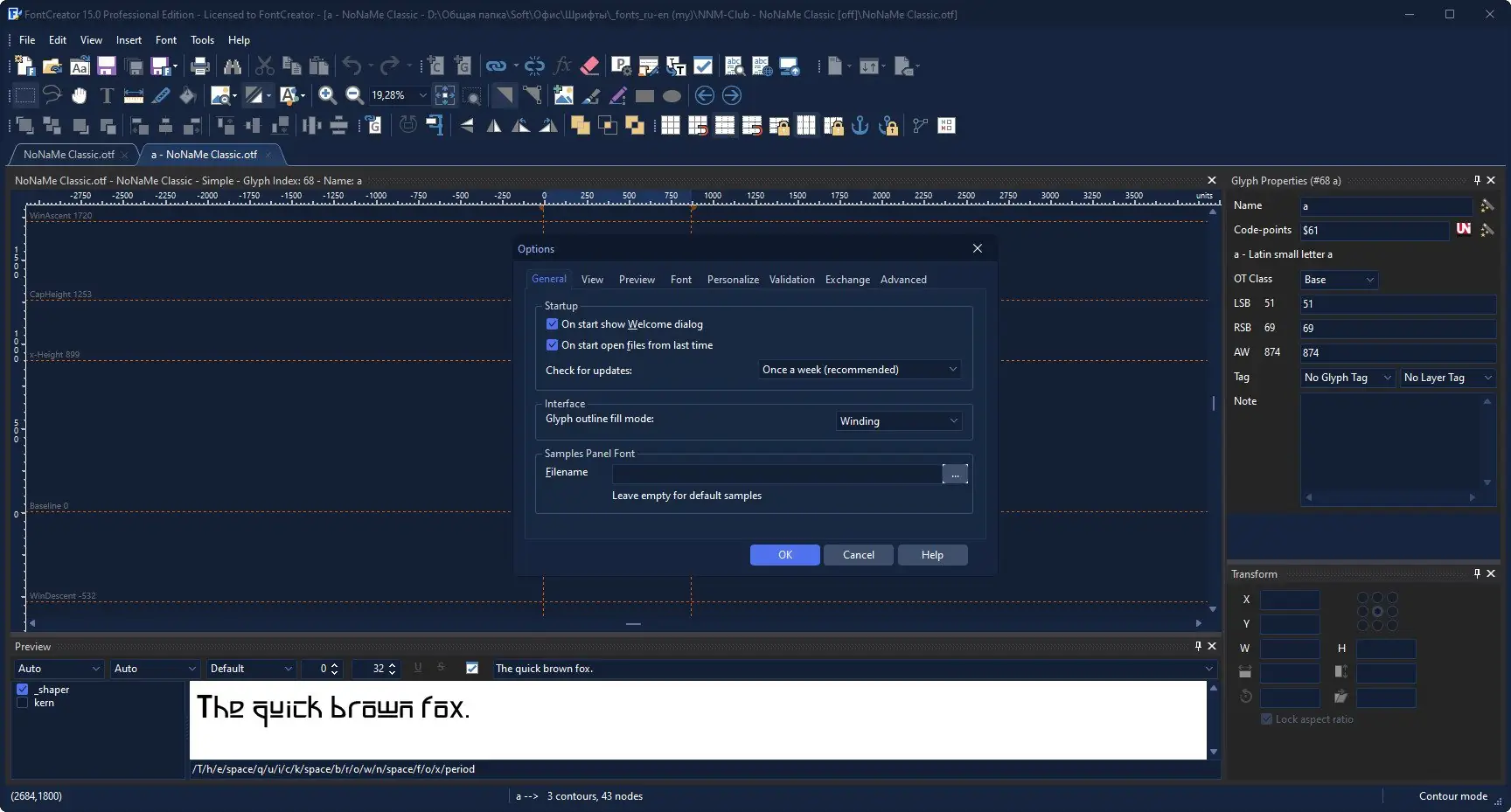Select the bottom-right transform origin radio button
The image size is (1511, 812).
(x=1392, y=626)
